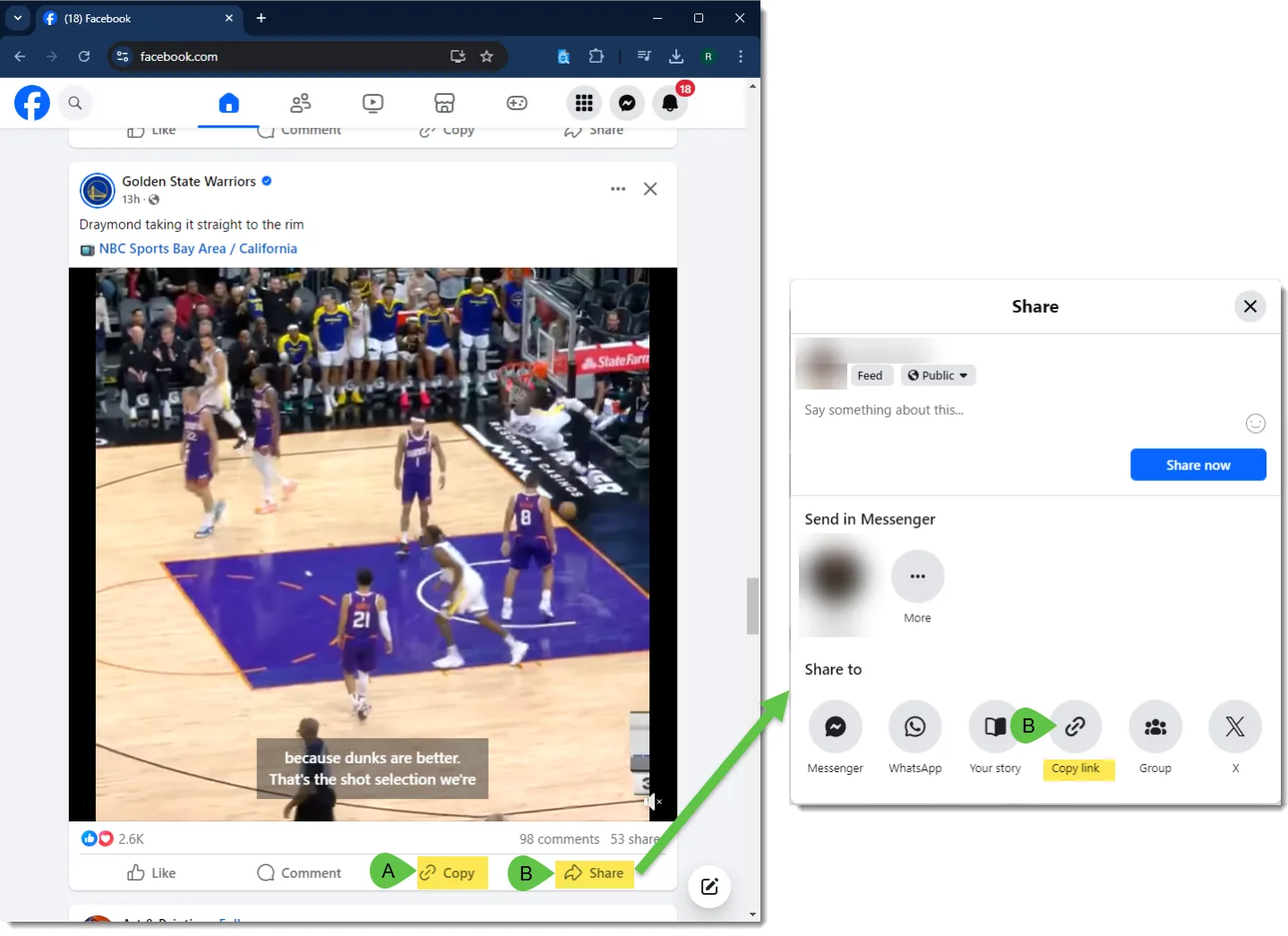
Task: Open the Facebook apps menu grid
Action: coord(584,103)
